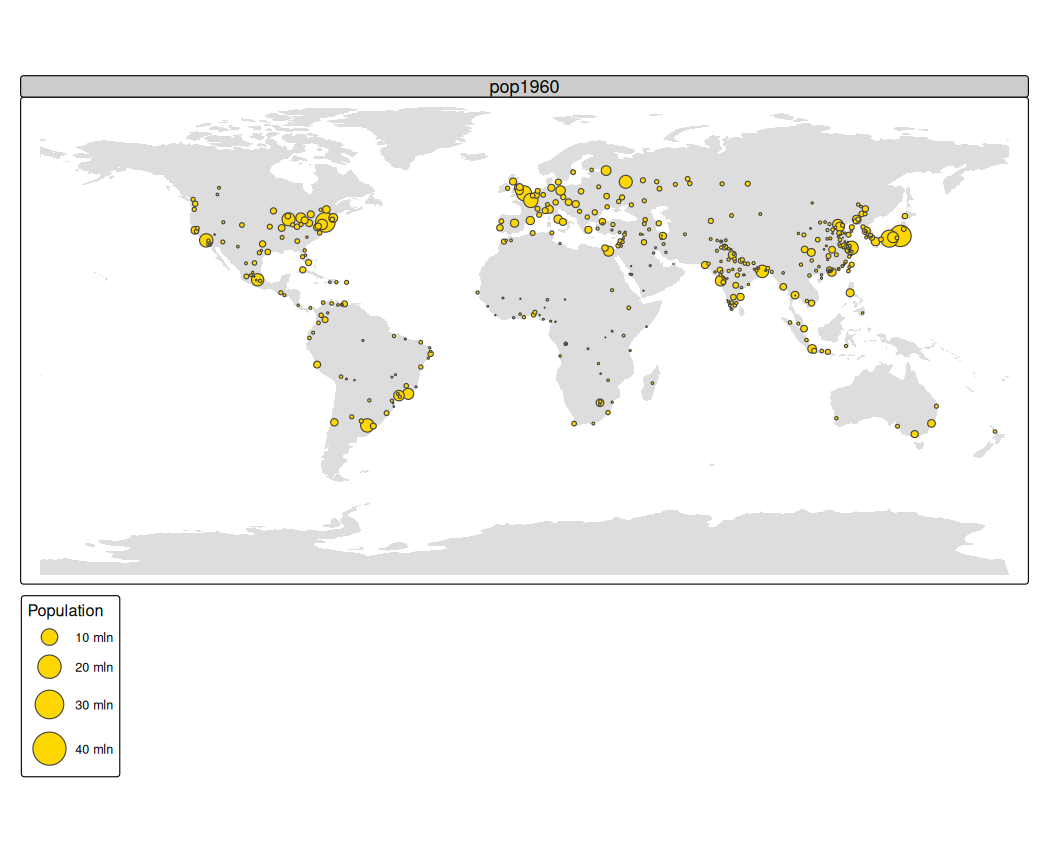This screenshot has height=864, width=1049.
Task: Click the Population legend title
Action: [66, 610]
